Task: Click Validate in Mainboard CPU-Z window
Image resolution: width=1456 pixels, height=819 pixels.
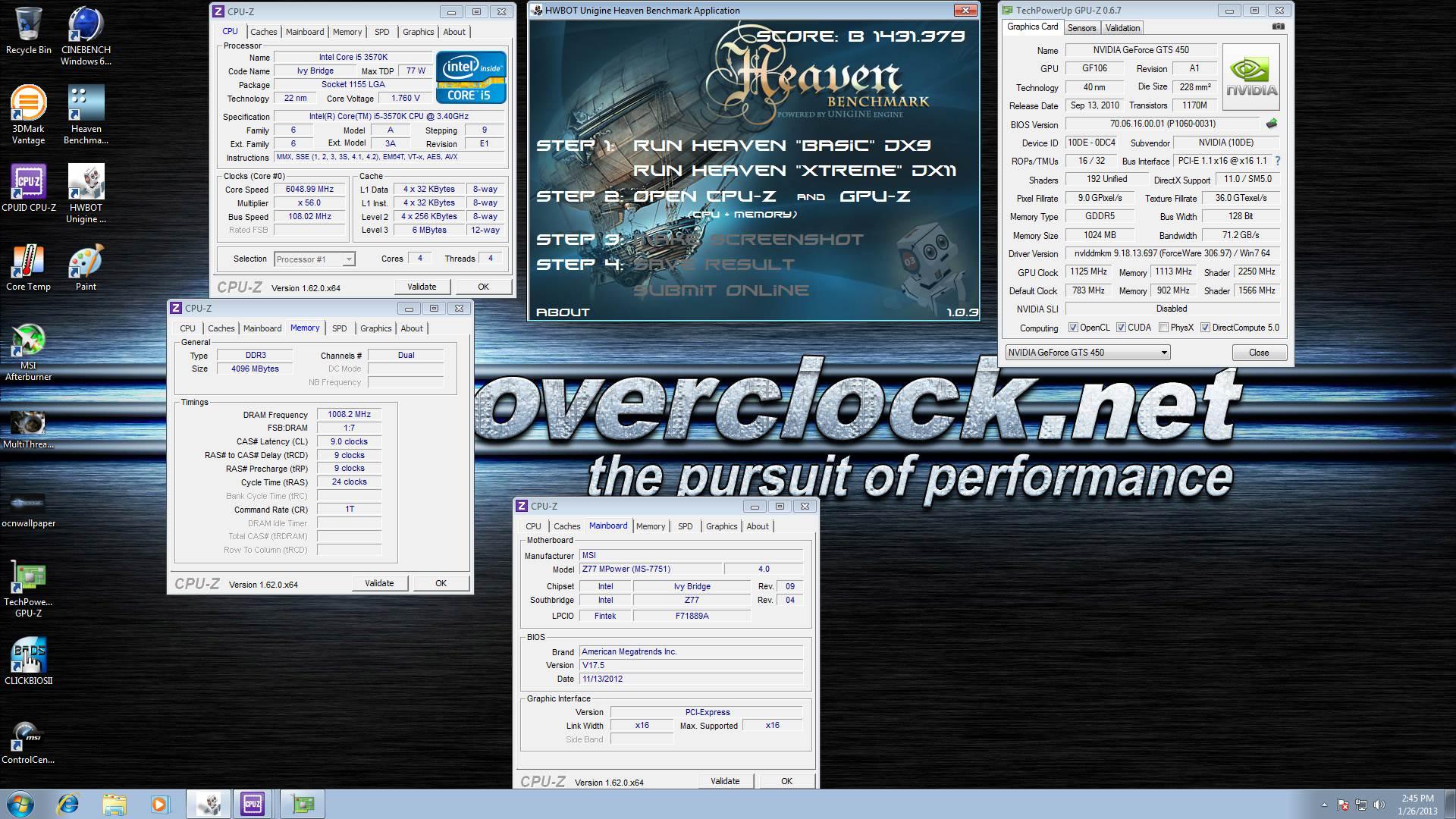Action: 725,781
